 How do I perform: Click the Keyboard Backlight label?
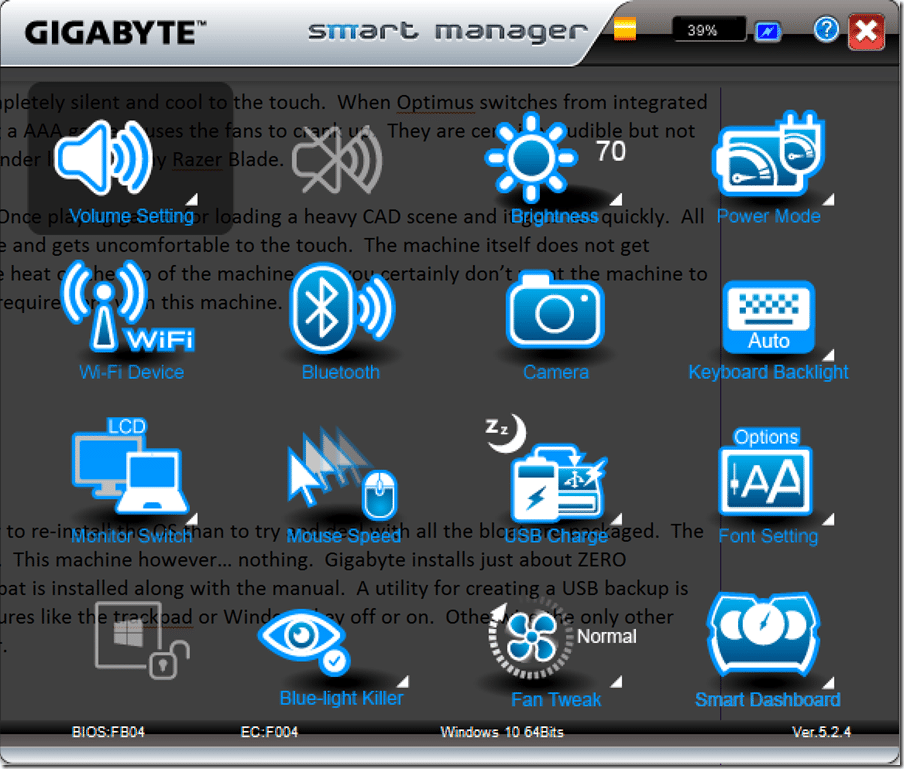pos(769,372)
